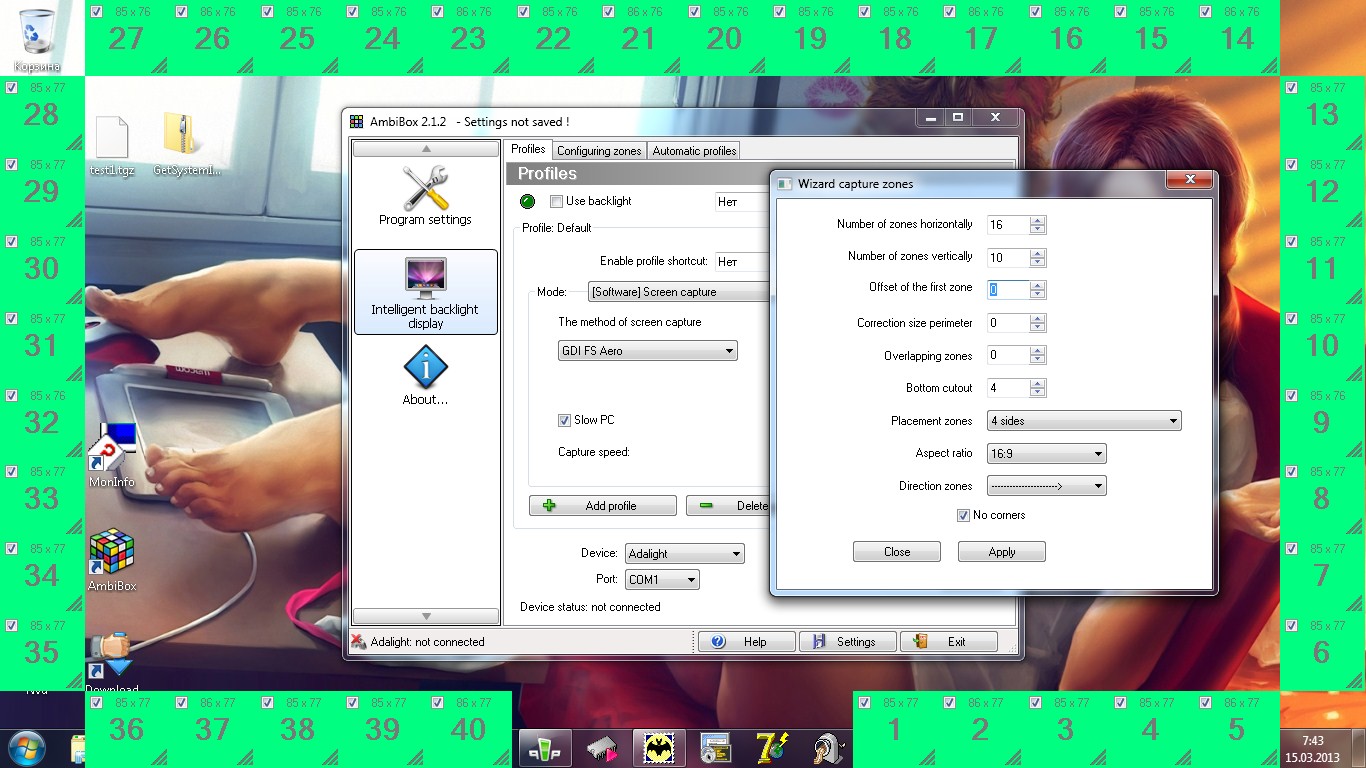Click the Close button in wizard
This screenshot has width=1366, height=768.
pyautogui.click(x=897, y=552)
